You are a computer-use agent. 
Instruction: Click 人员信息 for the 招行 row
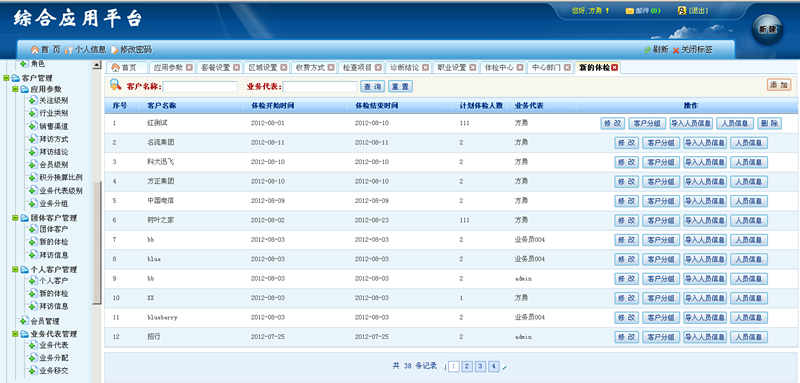point(749,337)
